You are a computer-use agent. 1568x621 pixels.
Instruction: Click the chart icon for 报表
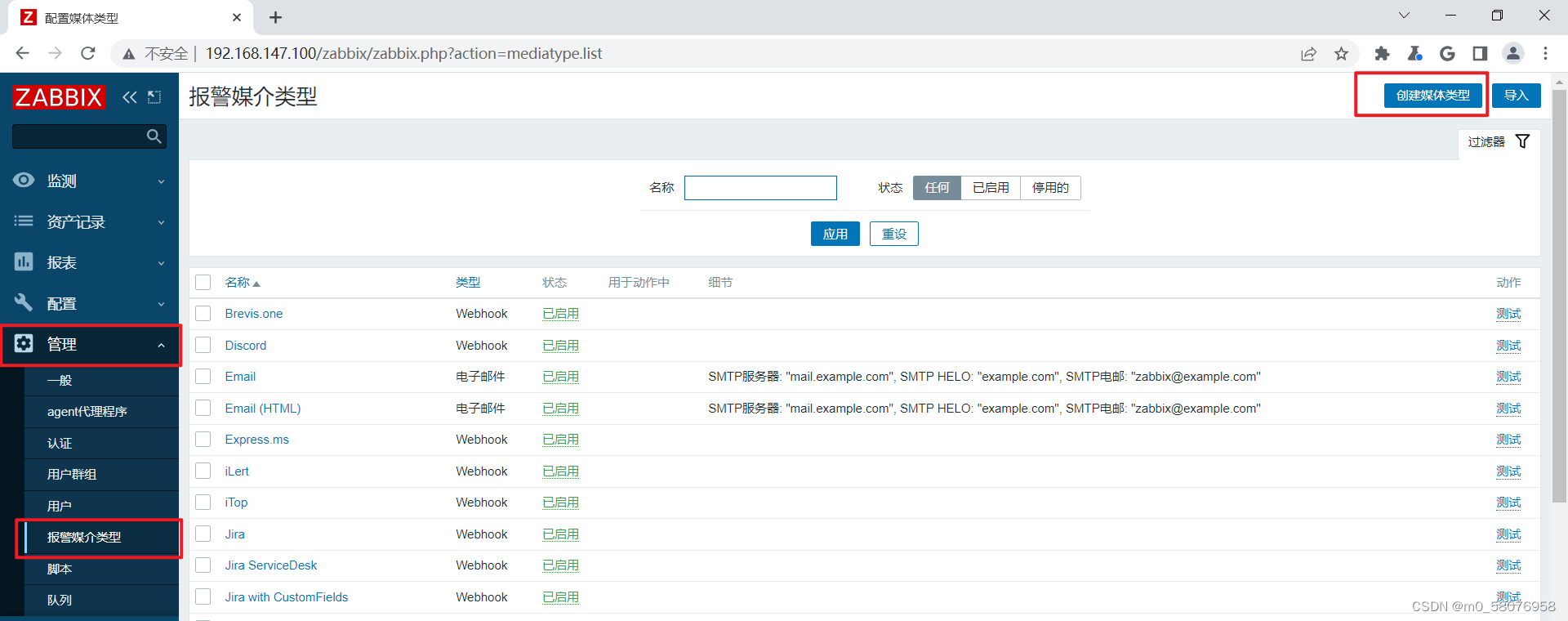24,261
